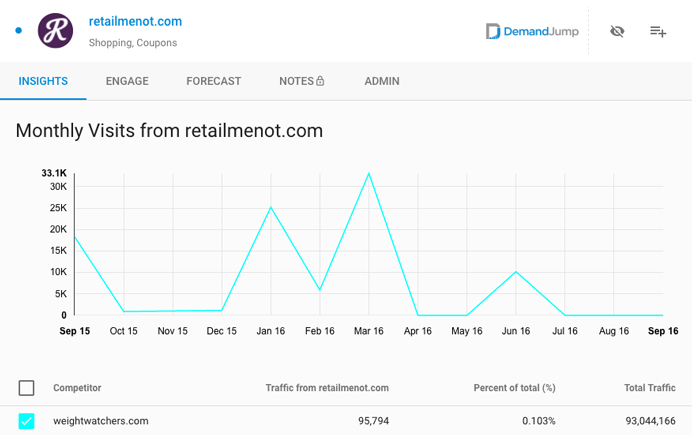Click the Sep 15 axis label
692x435 pixels.
(x=75, y=331)
